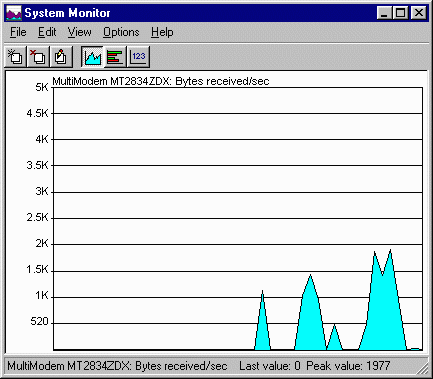The height and width of the screenshot is (379, 433).
Task: Click the status bar Peak value: 1977 text
Action: coord(348,366)
